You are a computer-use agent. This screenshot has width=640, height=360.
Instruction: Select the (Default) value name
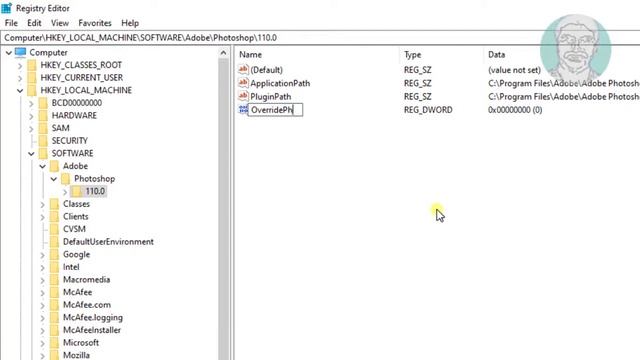[267, 70]
